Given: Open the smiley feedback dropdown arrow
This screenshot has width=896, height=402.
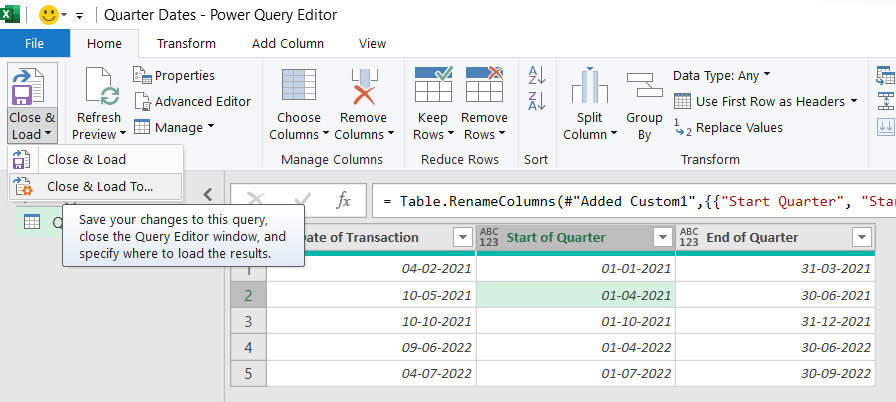Looking at the screenshot, I should point(64,15).
